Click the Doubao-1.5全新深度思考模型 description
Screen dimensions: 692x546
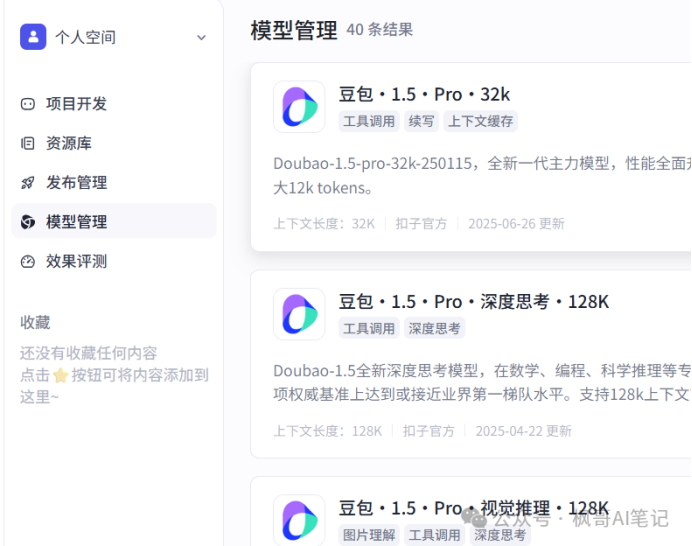pyautogui.click(x=482, y=382)
